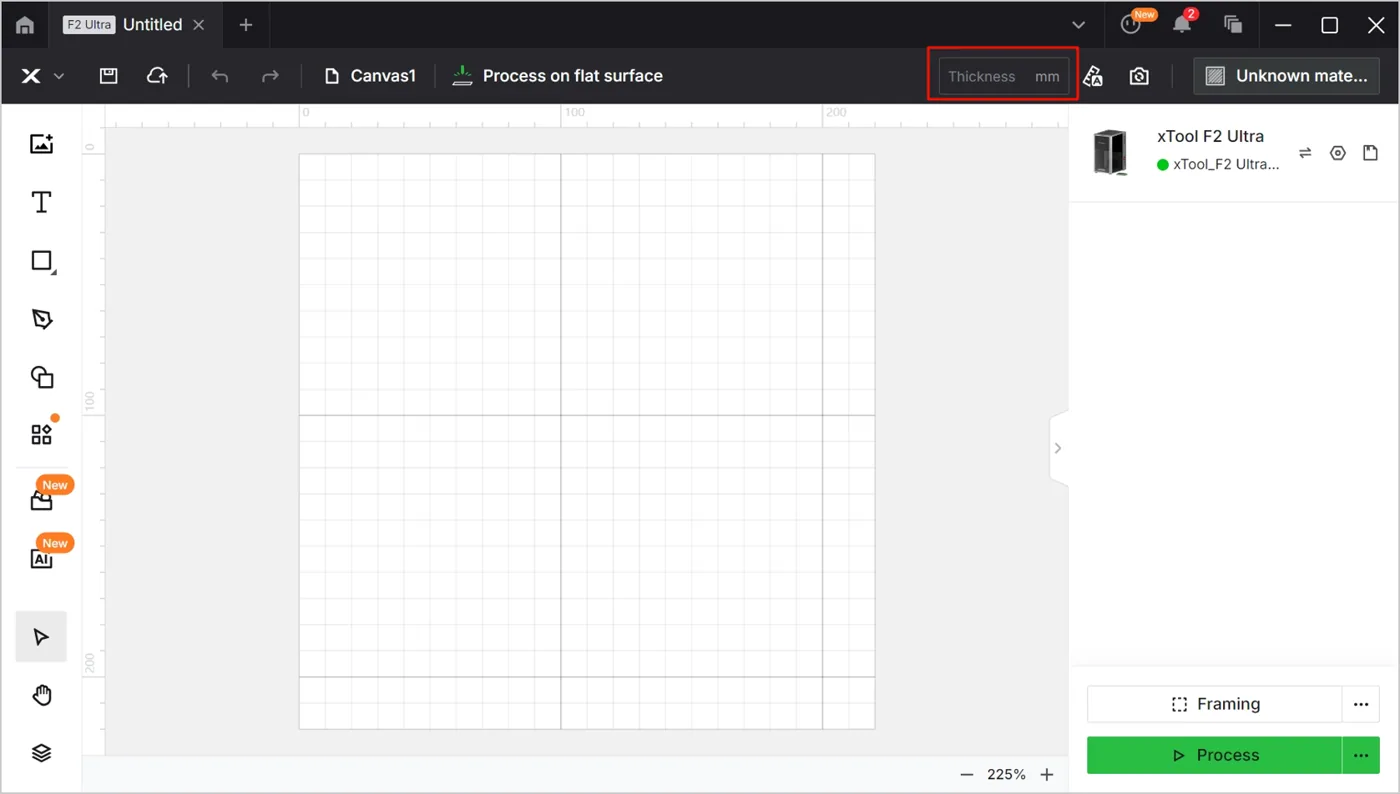Open the camera capture icon
This screenshot has width=1400, height=794.
point(1139,76)
